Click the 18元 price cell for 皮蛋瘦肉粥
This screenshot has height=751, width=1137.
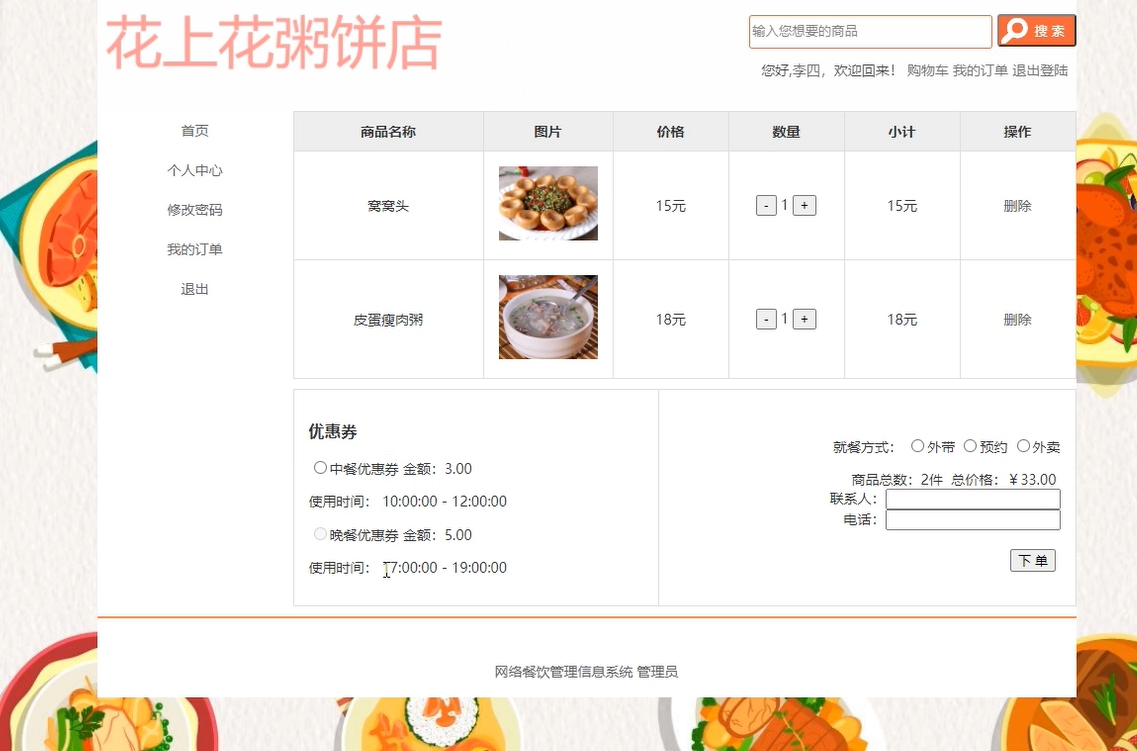(x=671, y=320)
